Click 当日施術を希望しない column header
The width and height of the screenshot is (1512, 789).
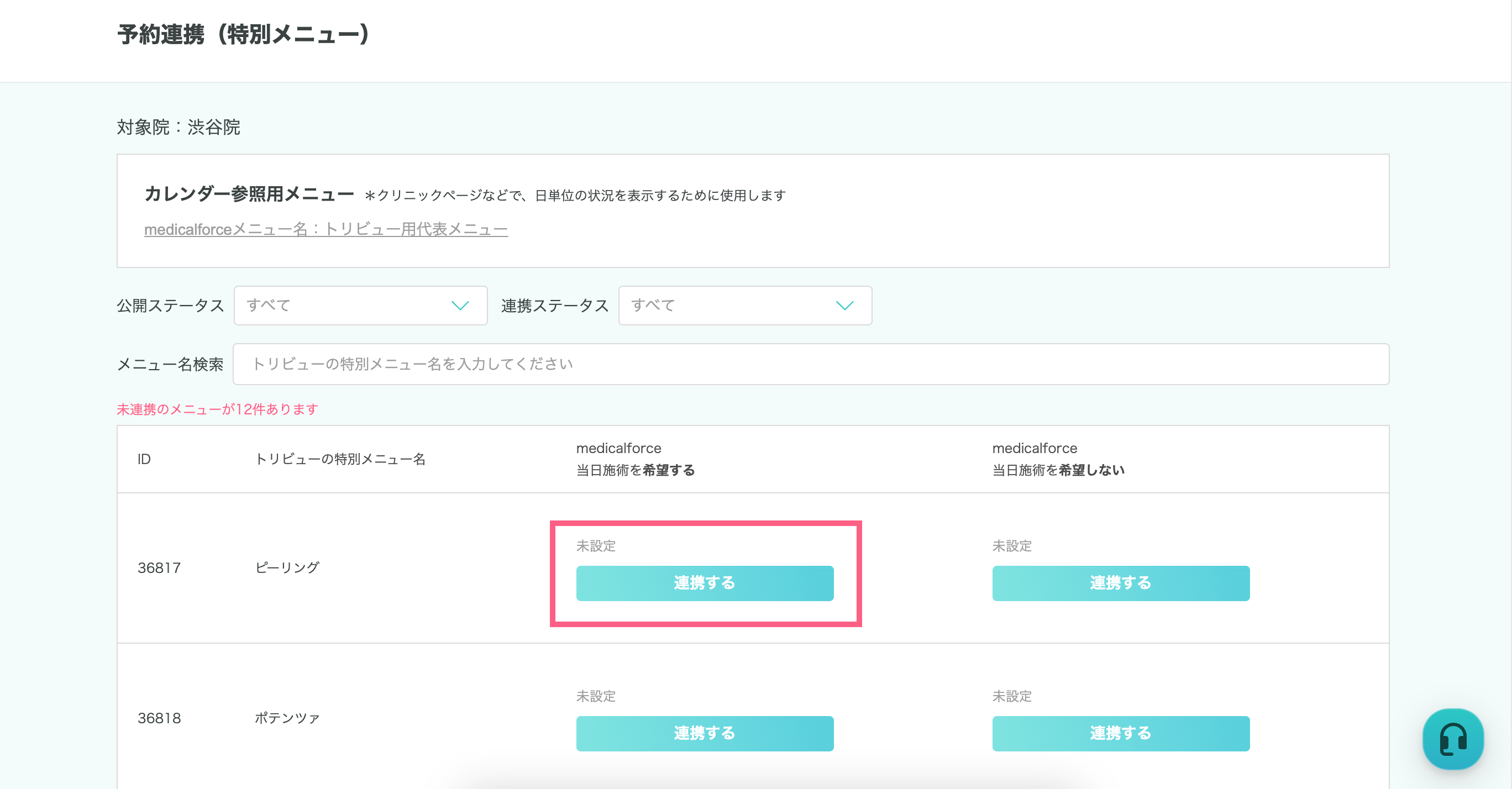point(1058,459)
